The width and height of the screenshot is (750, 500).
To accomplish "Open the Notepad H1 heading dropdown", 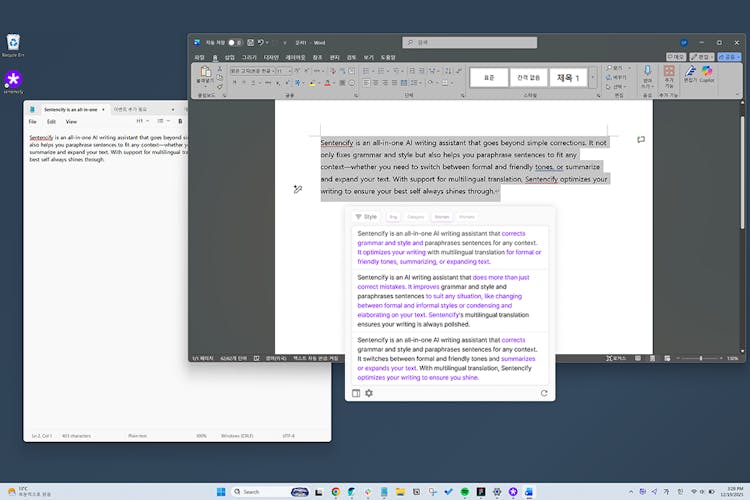I will 142,121.
